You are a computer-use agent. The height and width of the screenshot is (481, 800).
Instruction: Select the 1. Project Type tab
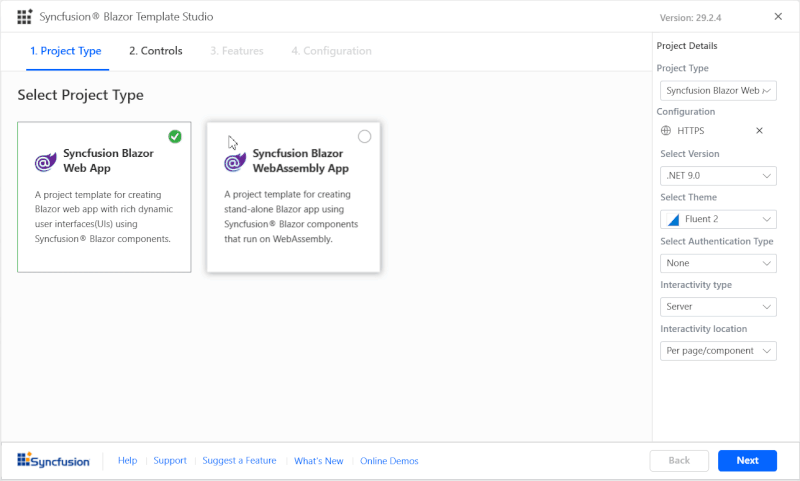click(x=66, y=51)
